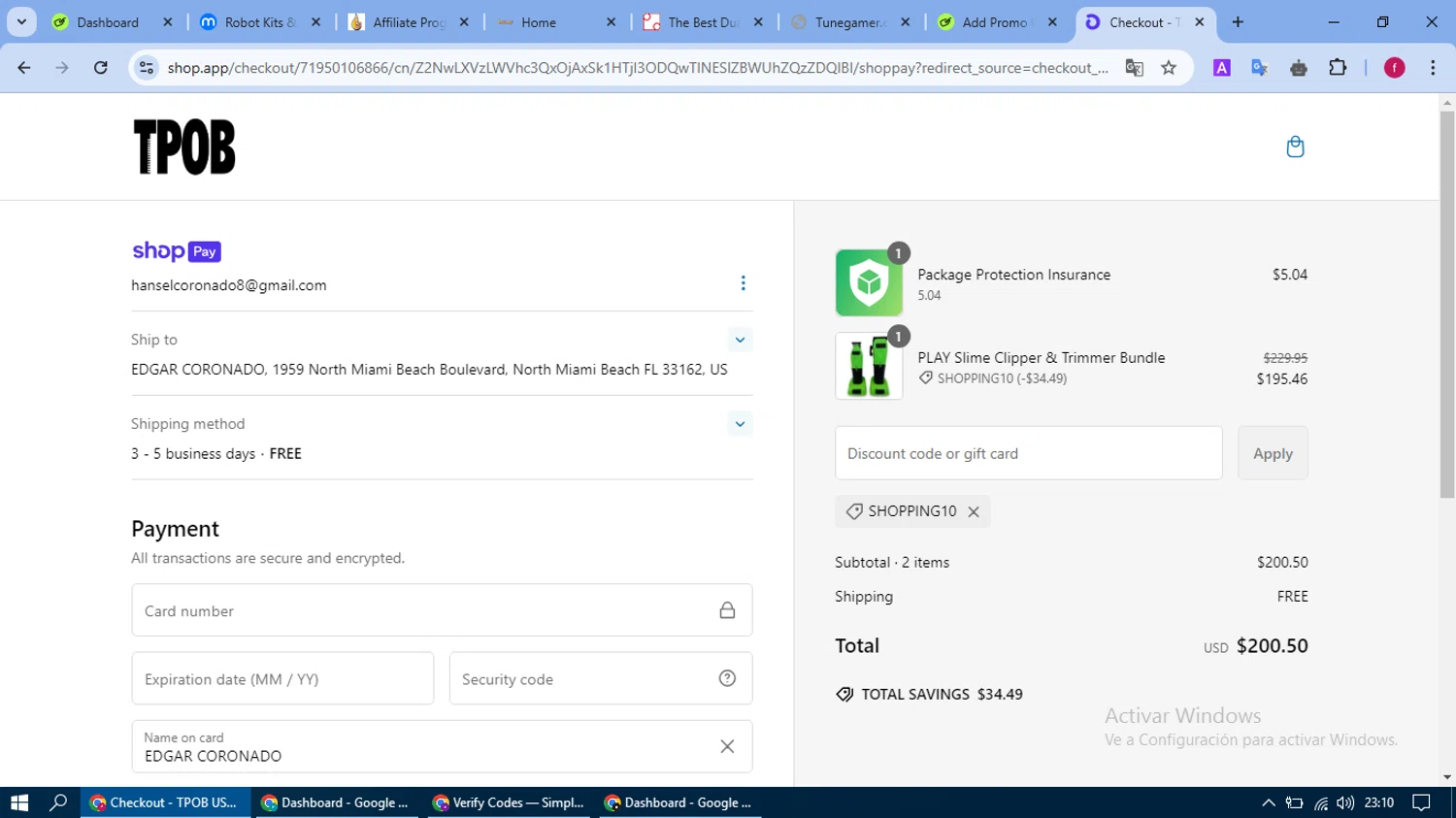Image resolution: width=1456 pixels, height=818 pixels.
Task: Click the translate page icon in address bar
Action: [x=1134, y=67]
